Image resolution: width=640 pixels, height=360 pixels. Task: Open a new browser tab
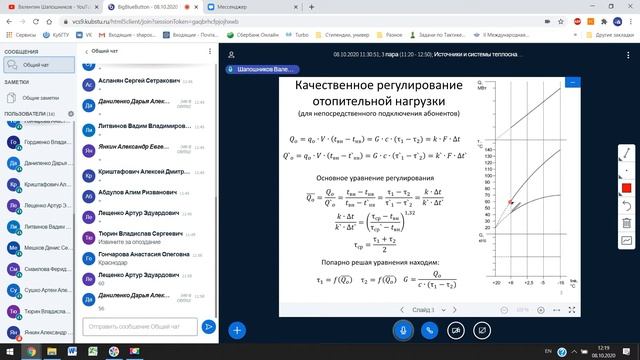click(x=311, y=7)
